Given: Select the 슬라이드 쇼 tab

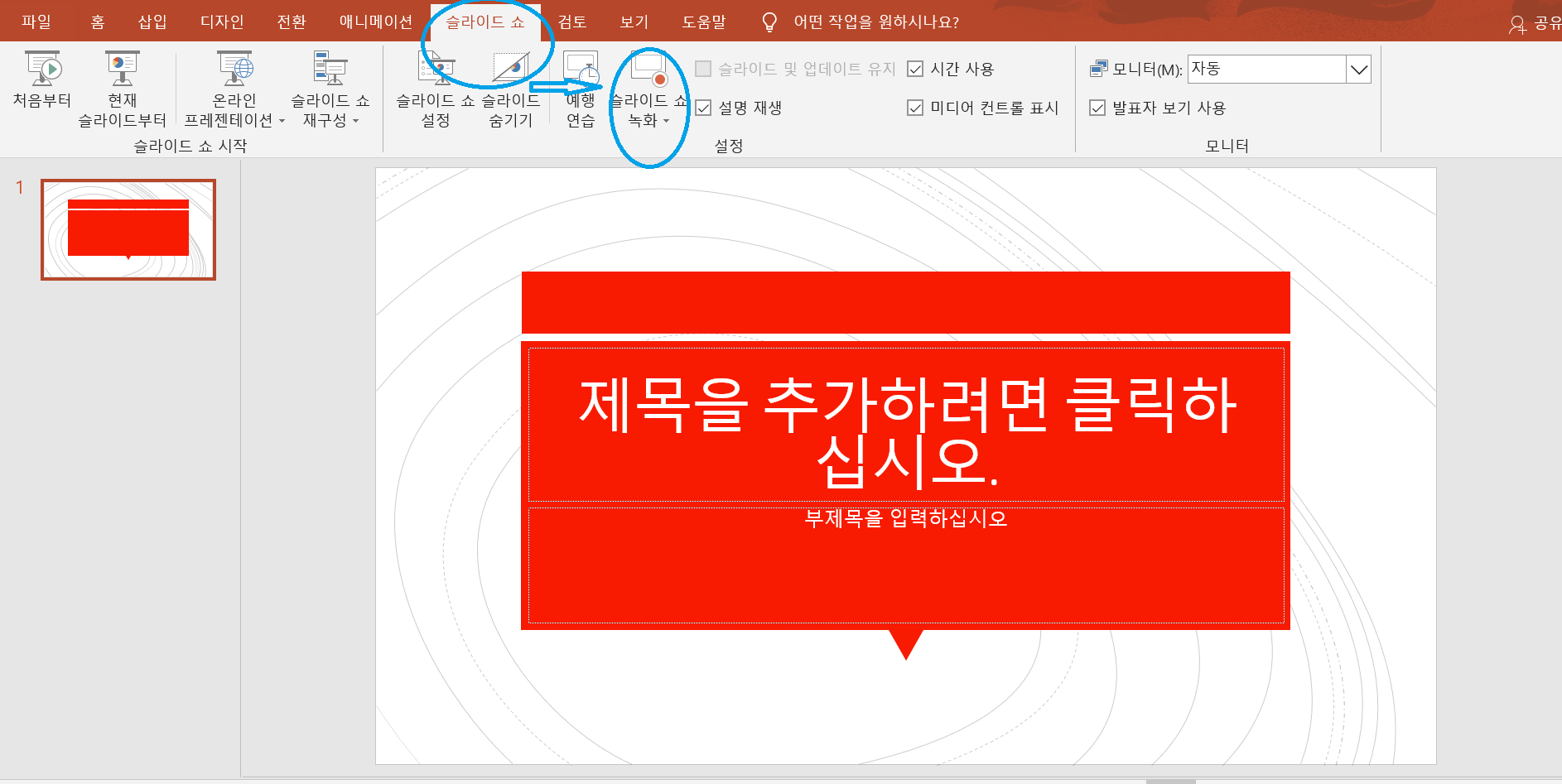Looking at the screenshot, I should click(485, 22).
